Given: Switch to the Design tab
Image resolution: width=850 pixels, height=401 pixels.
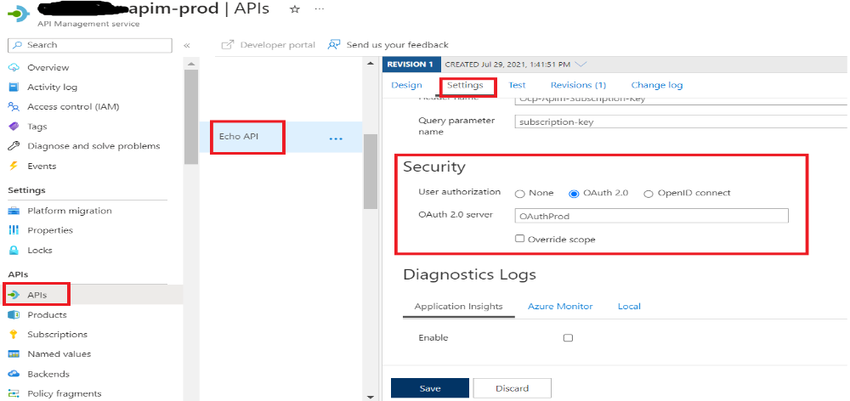Looking at the screenshot, I should (x=407, y=85).
